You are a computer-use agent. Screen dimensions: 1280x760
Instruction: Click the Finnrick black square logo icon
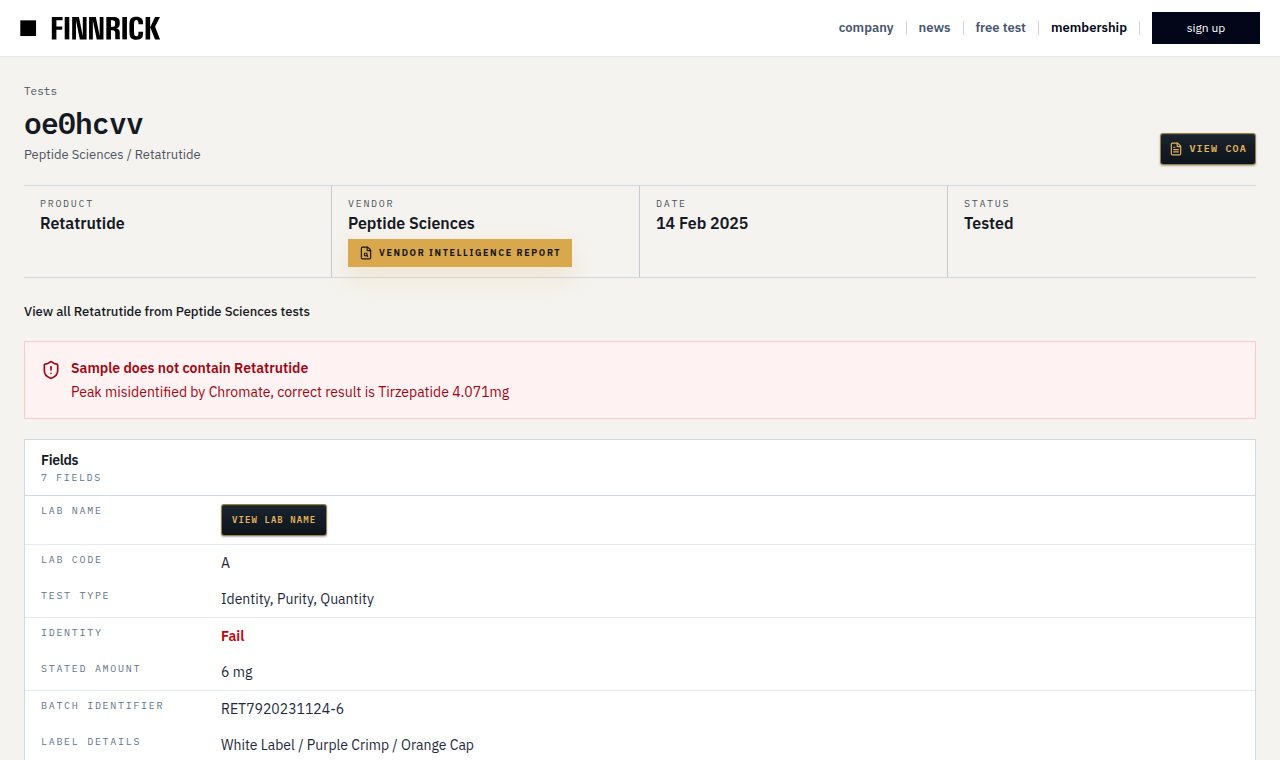(x=28, y=28)
